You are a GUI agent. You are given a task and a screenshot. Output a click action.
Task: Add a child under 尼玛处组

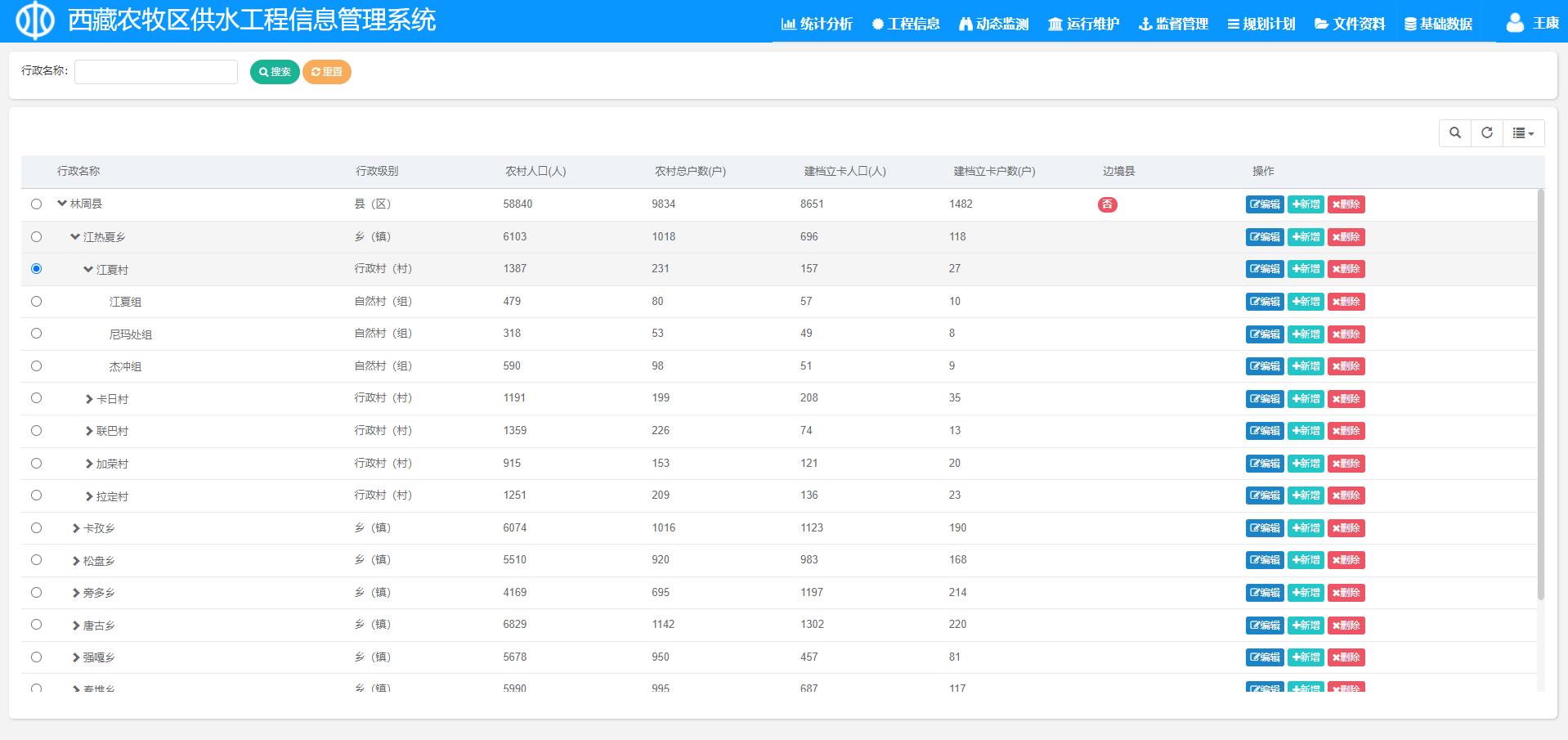pyautogui.click(x=1306, y=334)
